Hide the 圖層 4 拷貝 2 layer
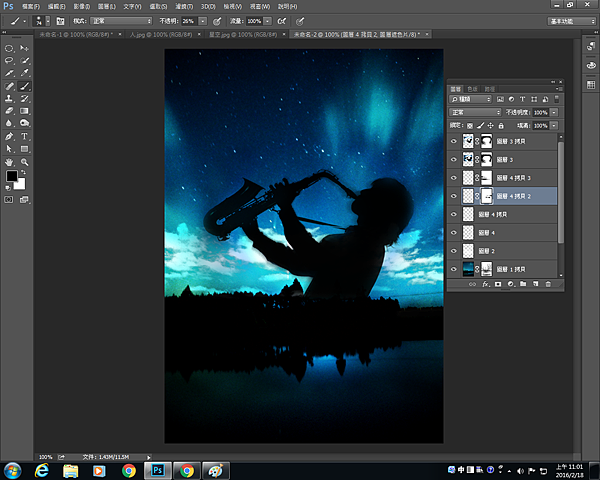 coord(454,196)
